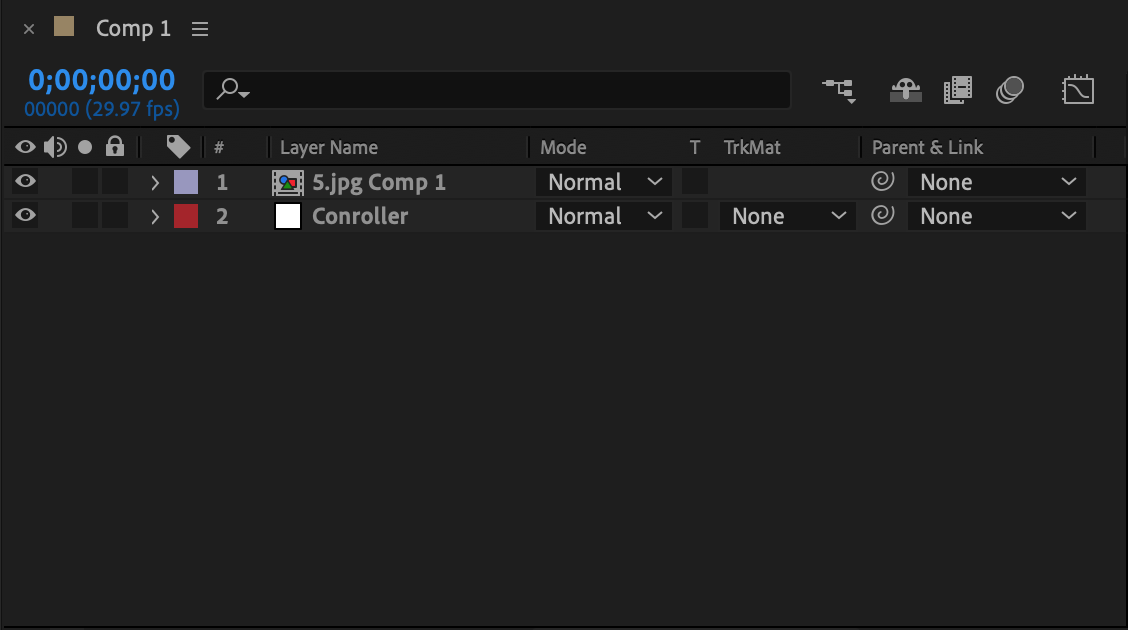The image size is (1128, 630).
Task: Hide the Conroller layer
Action: pos(25,215)
